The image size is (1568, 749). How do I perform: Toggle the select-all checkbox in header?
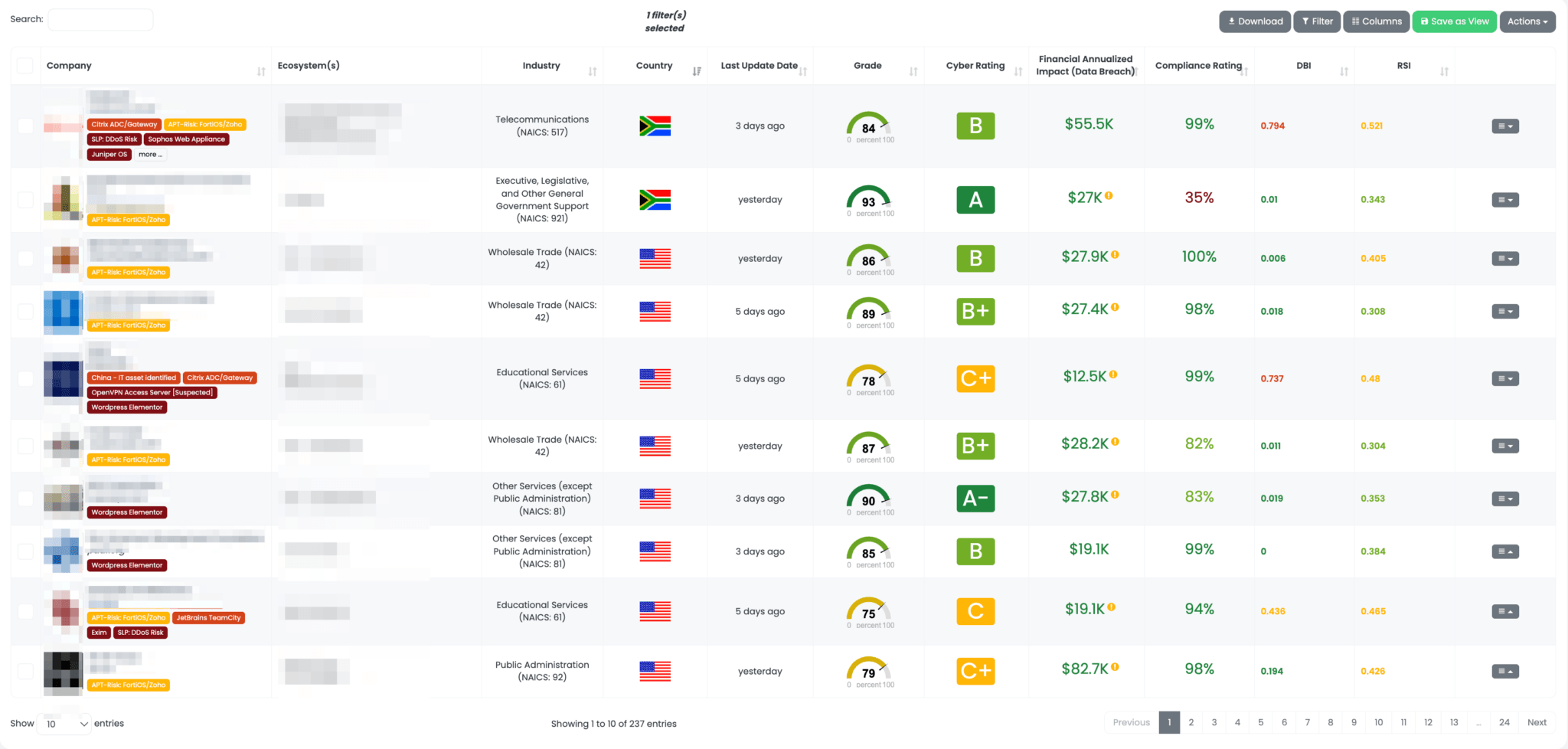[x=25, y=66]
